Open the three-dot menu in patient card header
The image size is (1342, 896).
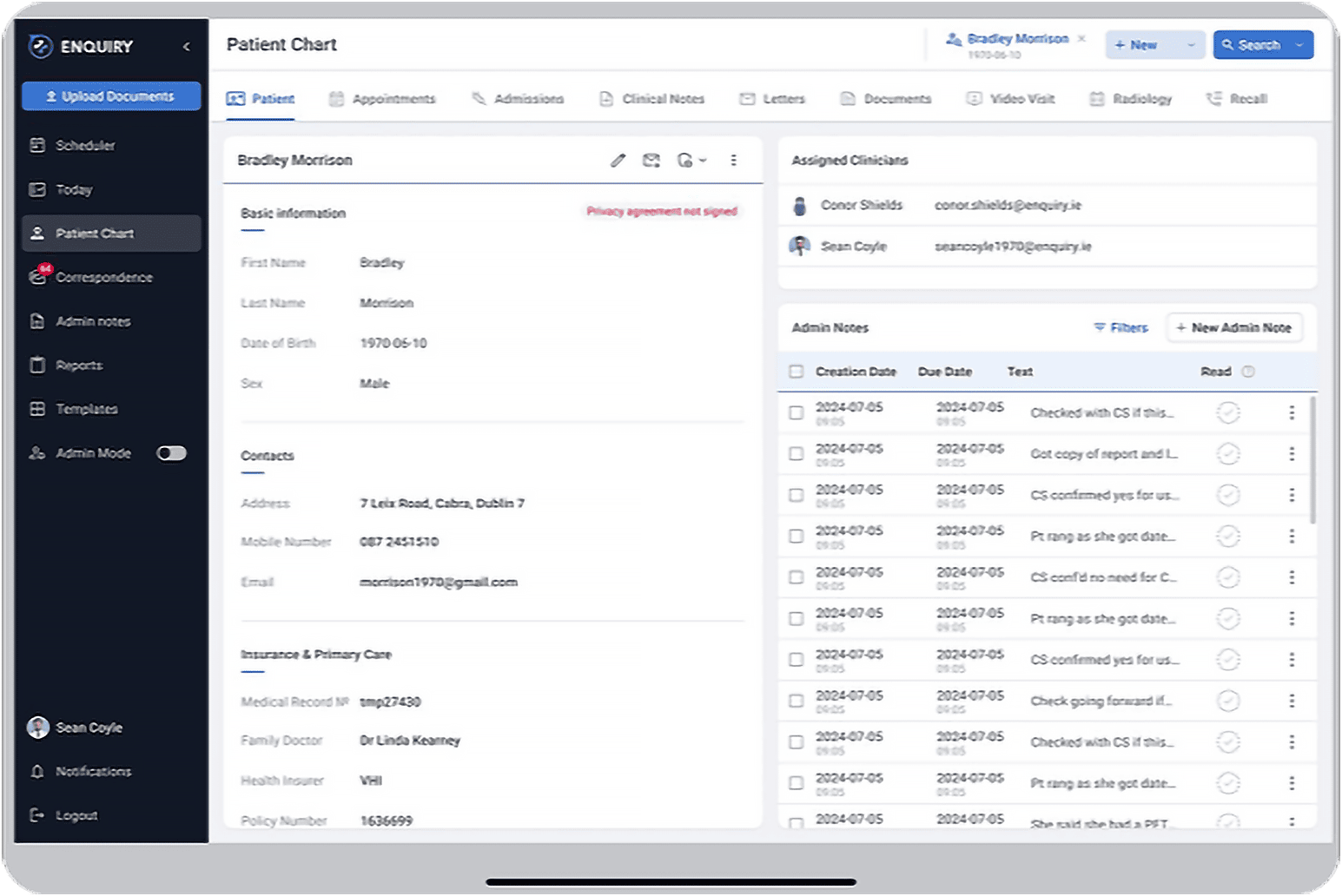734,161
